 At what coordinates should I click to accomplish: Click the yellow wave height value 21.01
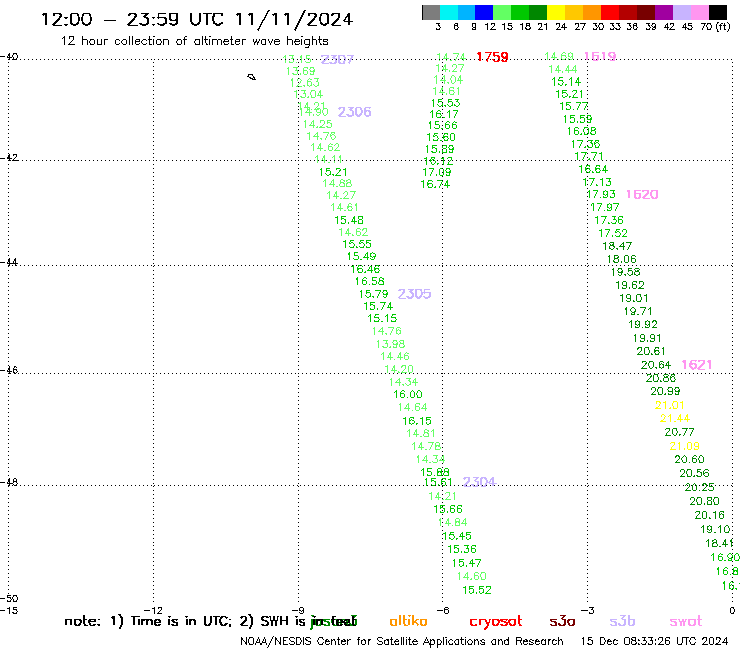[669, 405]
